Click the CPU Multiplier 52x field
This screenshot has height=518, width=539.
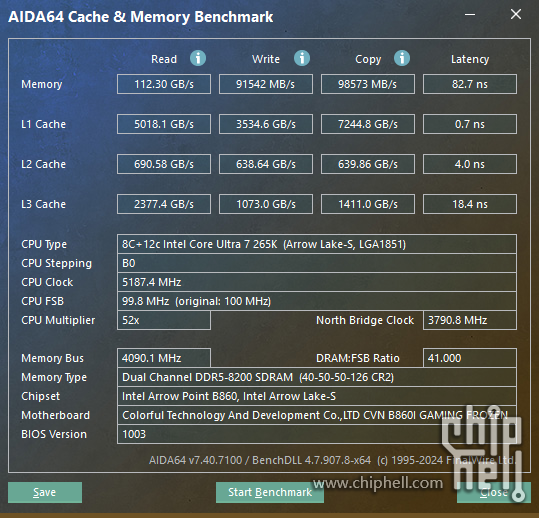tap(164, 320)
